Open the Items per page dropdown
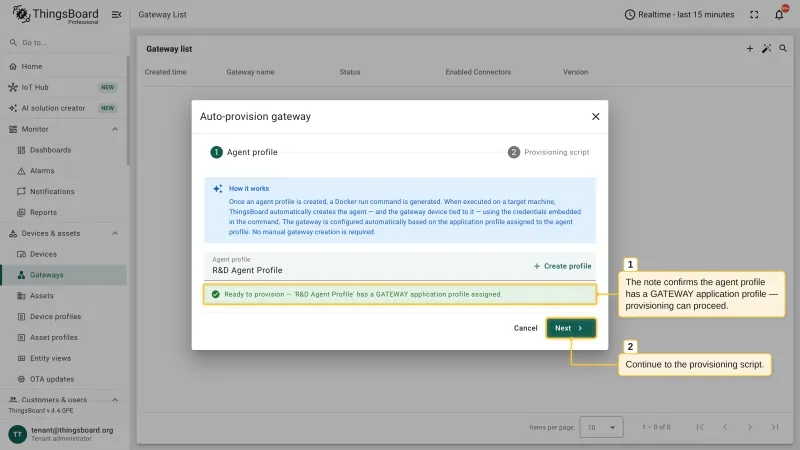 (602, 427)
